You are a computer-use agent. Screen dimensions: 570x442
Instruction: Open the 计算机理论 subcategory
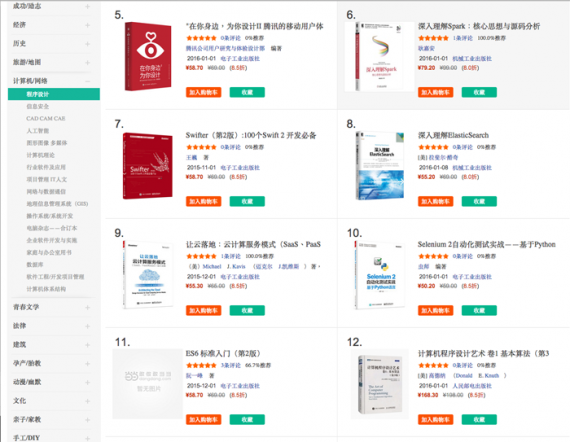40,155
